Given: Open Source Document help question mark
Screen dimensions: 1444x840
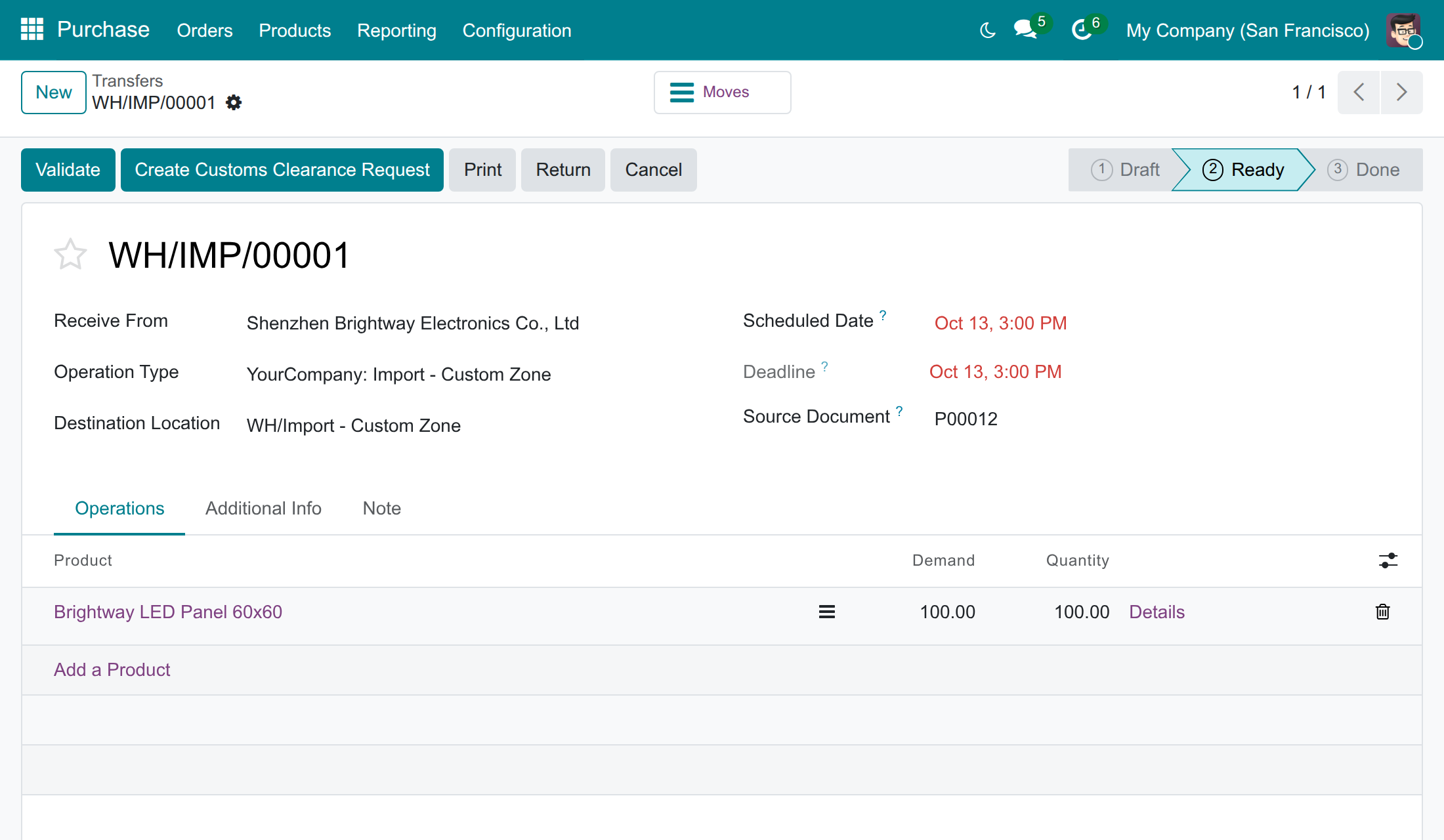Looking at the screenshot, I should 900,411.
